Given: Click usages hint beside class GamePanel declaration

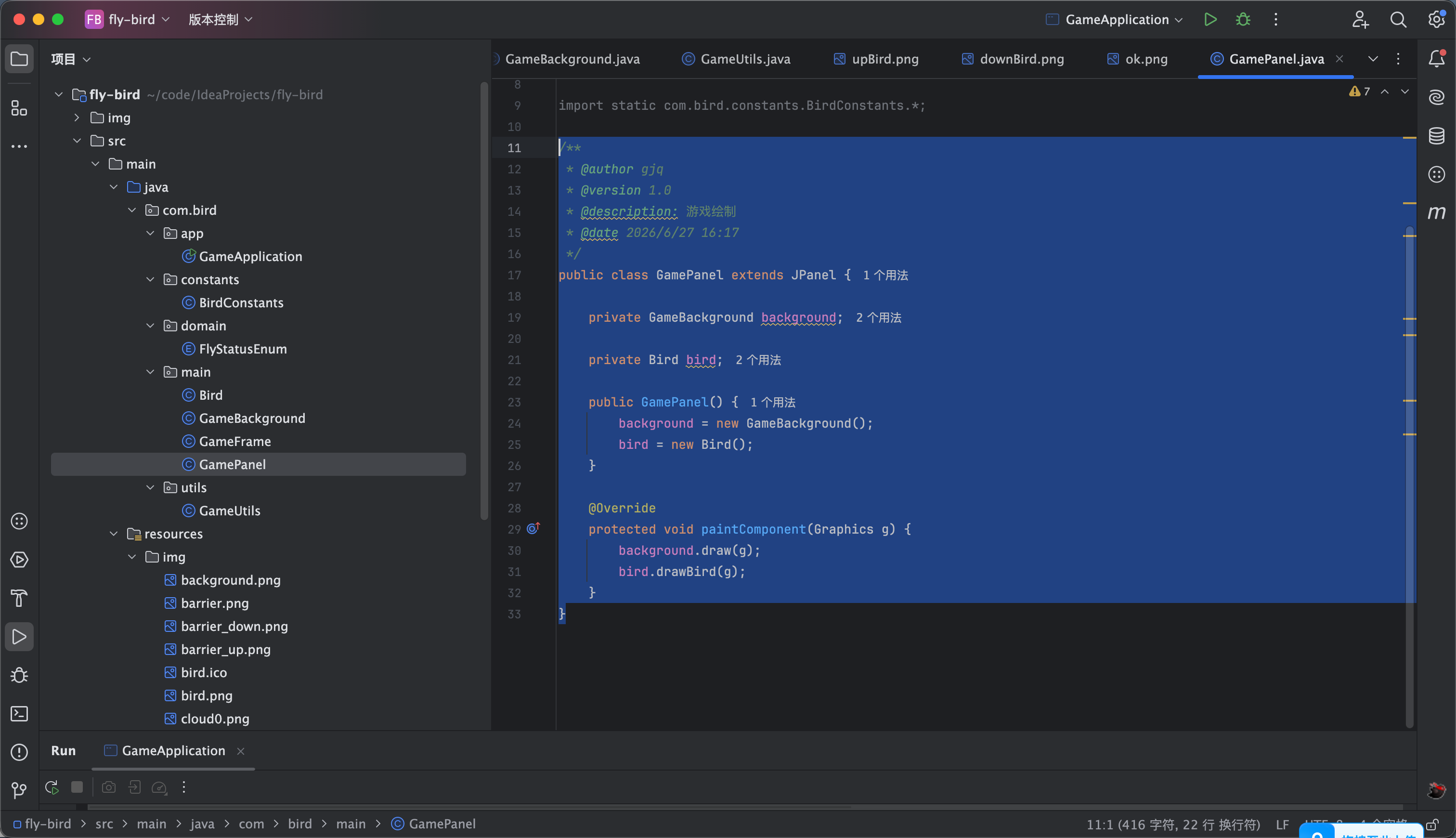Looking at the screenshot, I should tap(885, 275).
